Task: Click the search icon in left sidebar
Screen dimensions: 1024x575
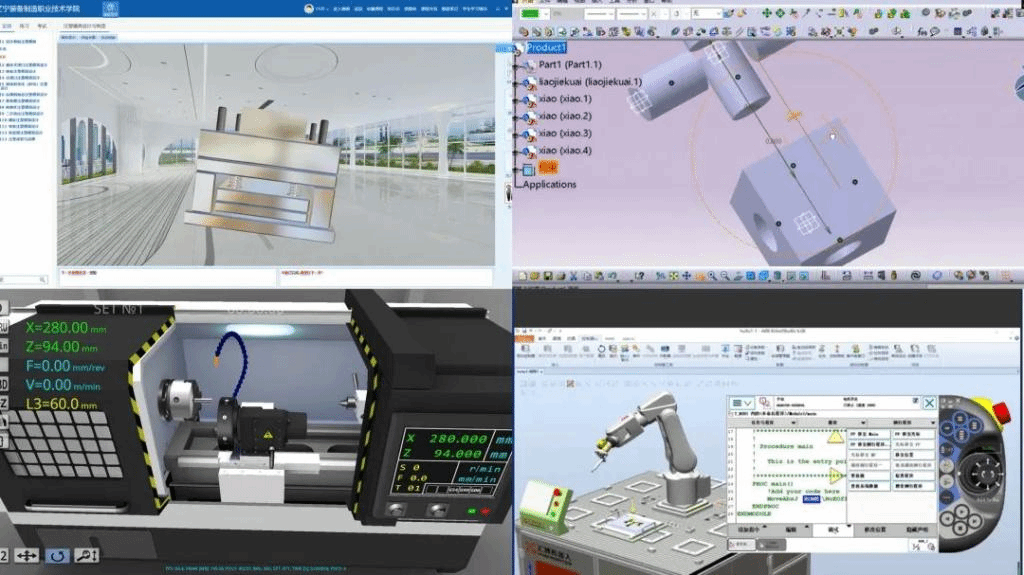Action: [x=42, y=279]
